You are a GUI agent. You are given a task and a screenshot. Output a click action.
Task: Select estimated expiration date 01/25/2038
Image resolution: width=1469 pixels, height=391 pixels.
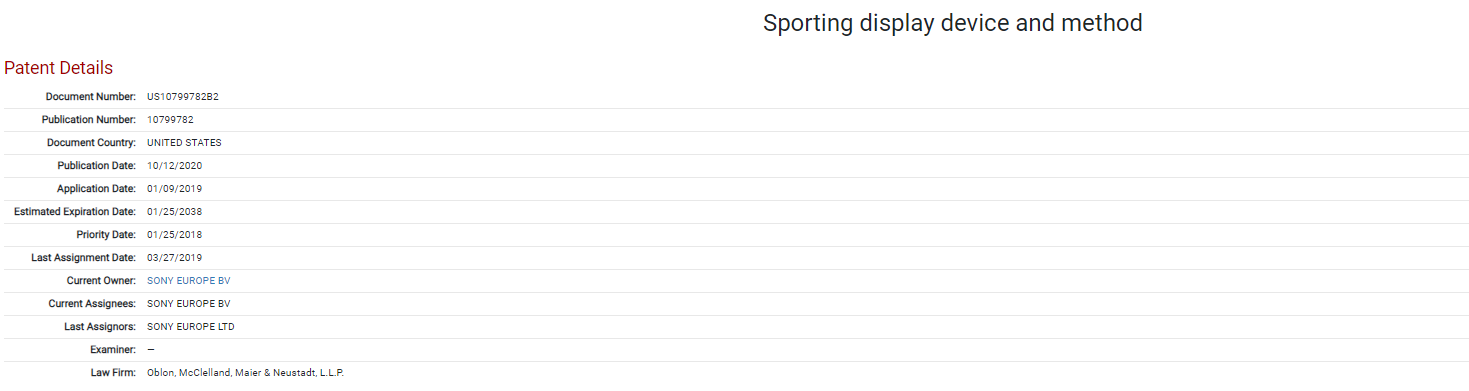point(174,212)
